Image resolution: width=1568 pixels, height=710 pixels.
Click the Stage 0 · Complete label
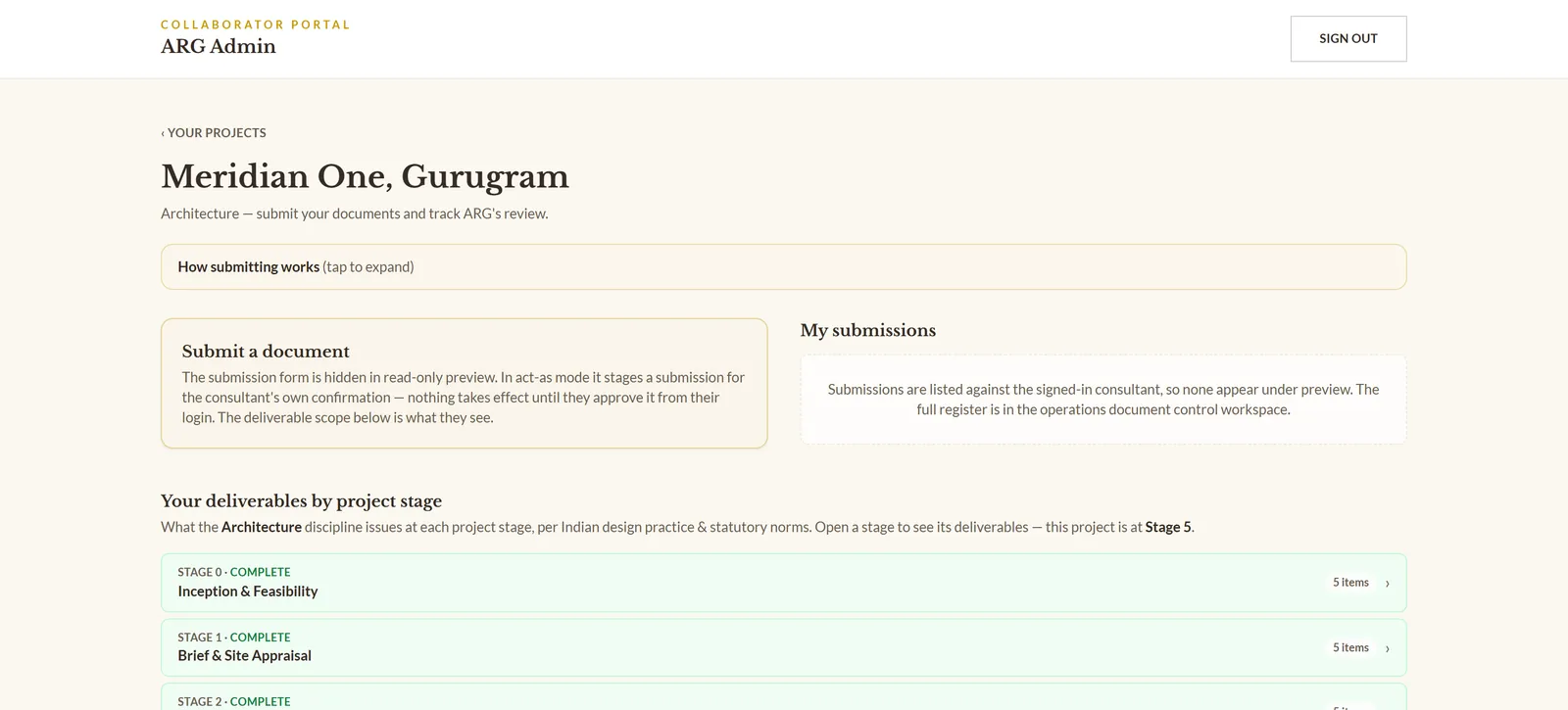(x=233, y=572)
